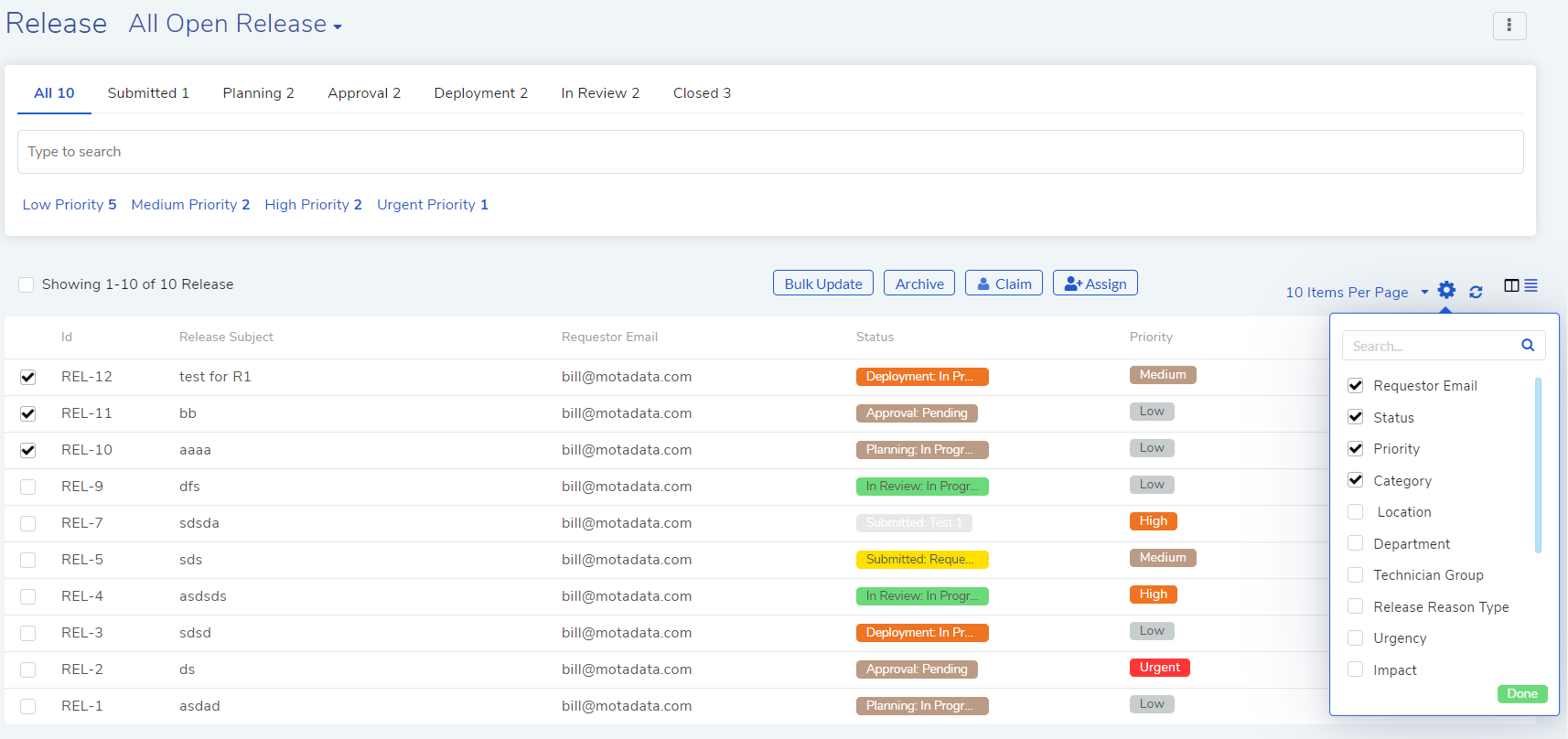
Task: Toggle the Technician Group column
Action: point(1356,575)
